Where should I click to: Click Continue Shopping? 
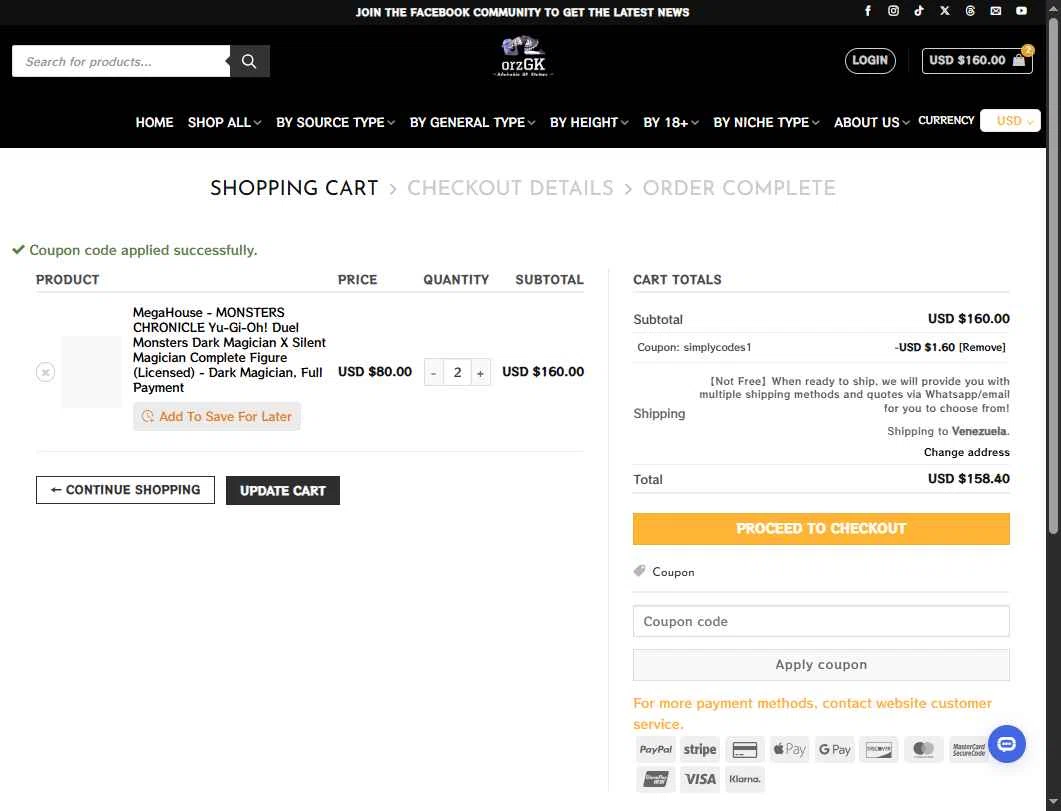pos(125,490)
